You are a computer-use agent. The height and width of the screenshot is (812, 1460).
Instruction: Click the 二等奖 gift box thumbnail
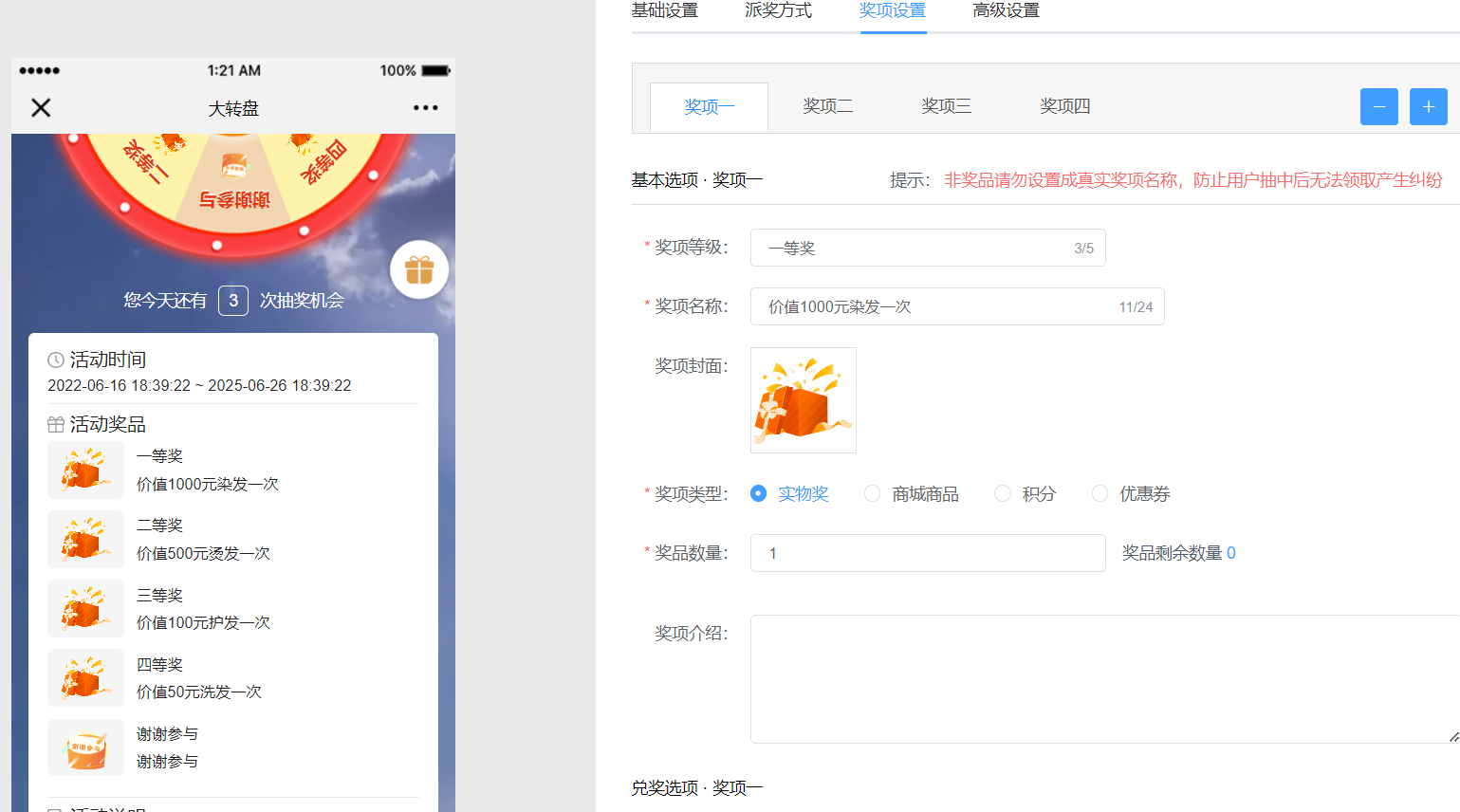point(85,539)
